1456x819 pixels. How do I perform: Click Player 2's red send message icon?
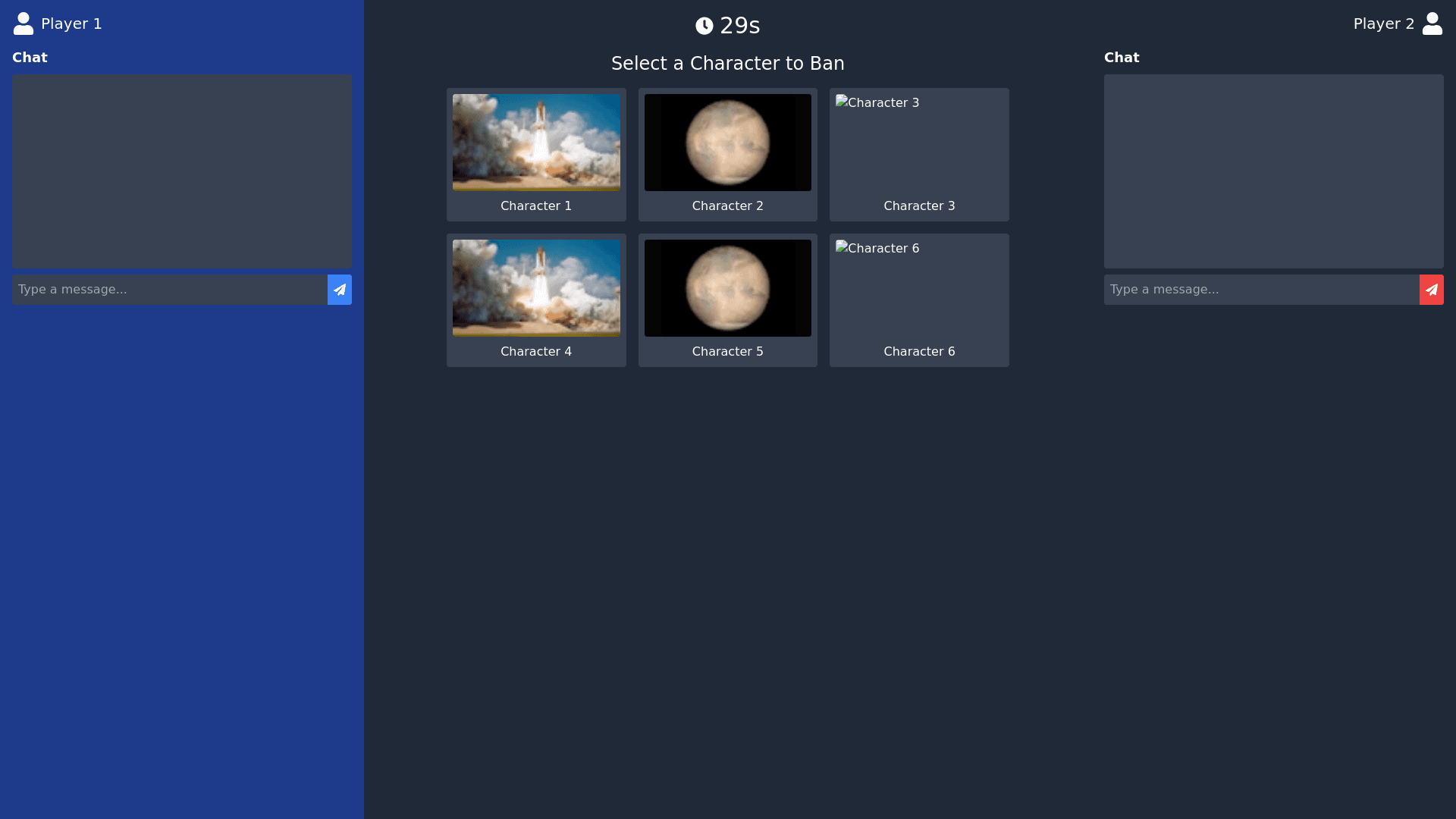pos(1431,290)
